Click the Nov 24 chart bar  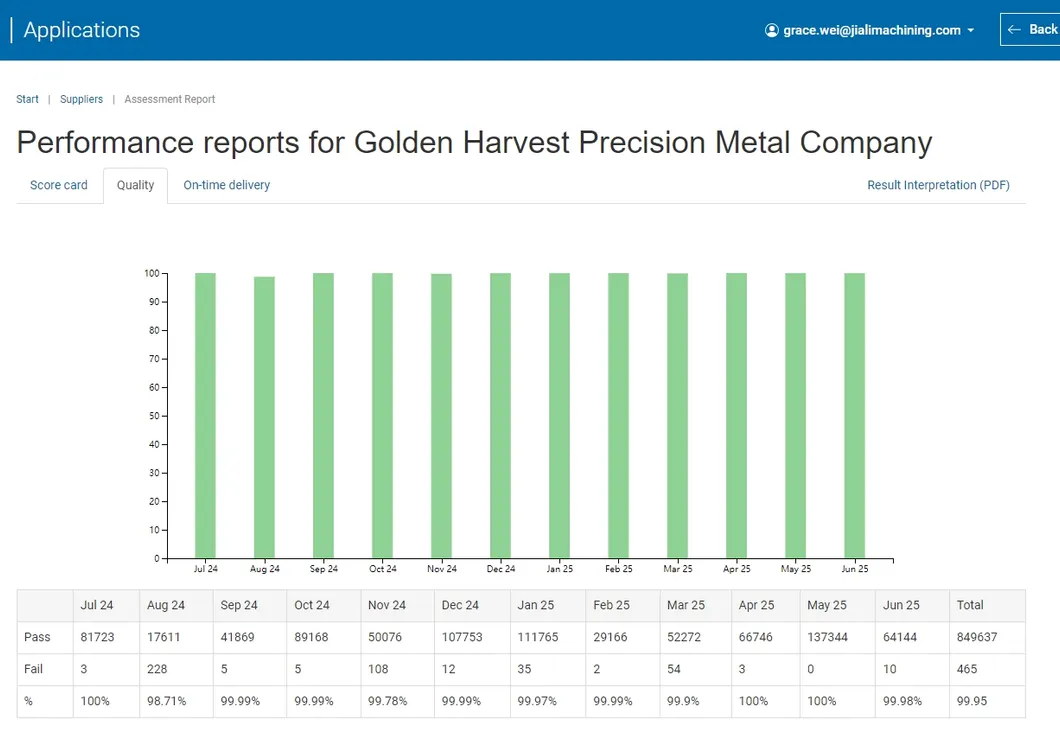pos(441,416)
